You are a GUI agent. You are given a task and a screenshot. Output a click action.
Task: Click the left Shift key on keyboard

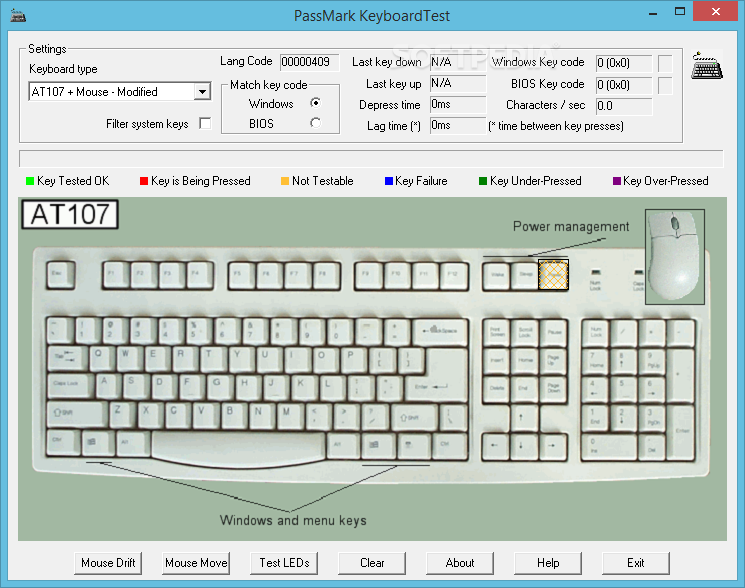77,414
